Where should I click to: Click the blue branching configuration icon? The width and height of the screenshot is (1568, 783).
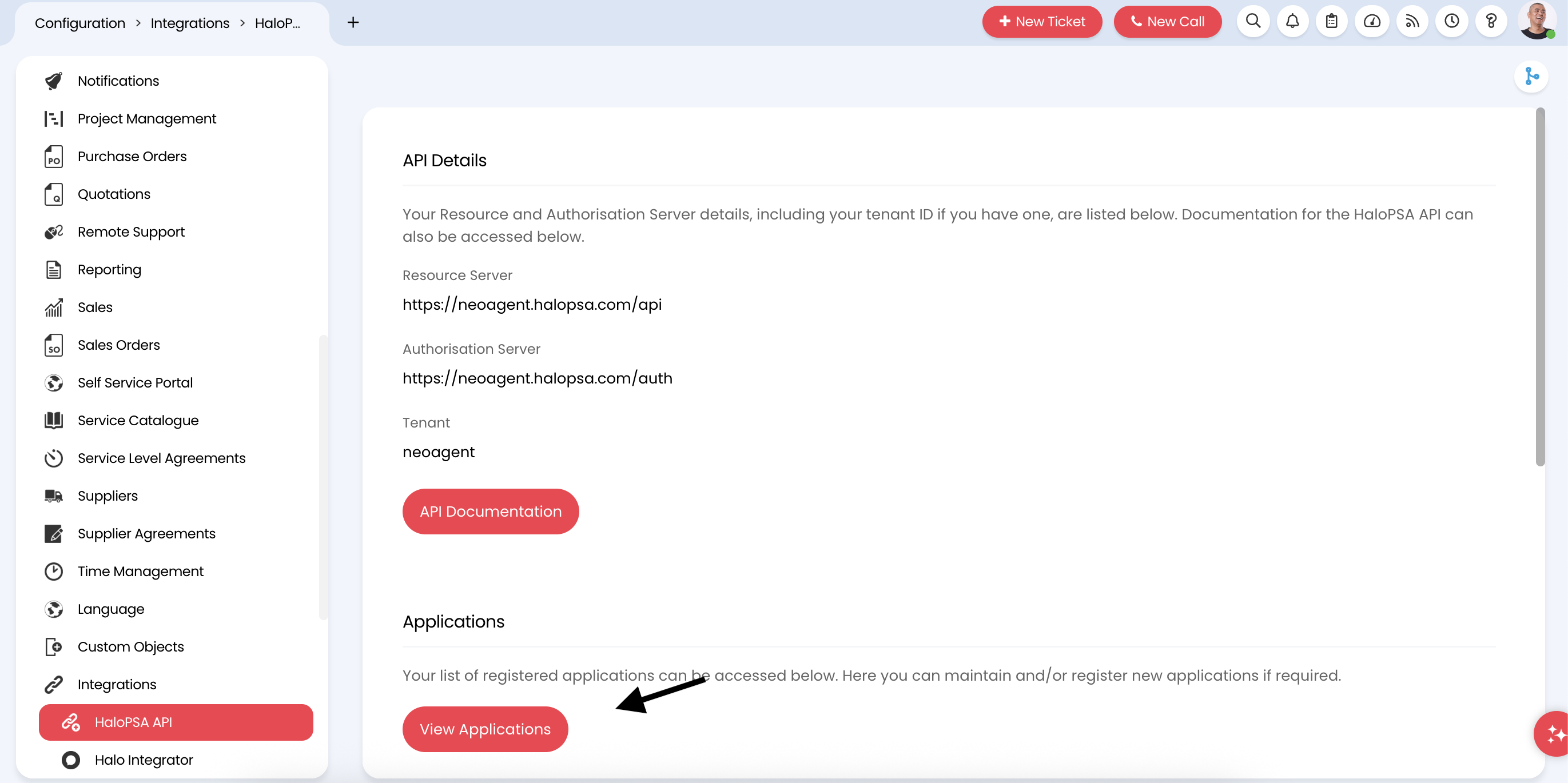coord(1532,77)
